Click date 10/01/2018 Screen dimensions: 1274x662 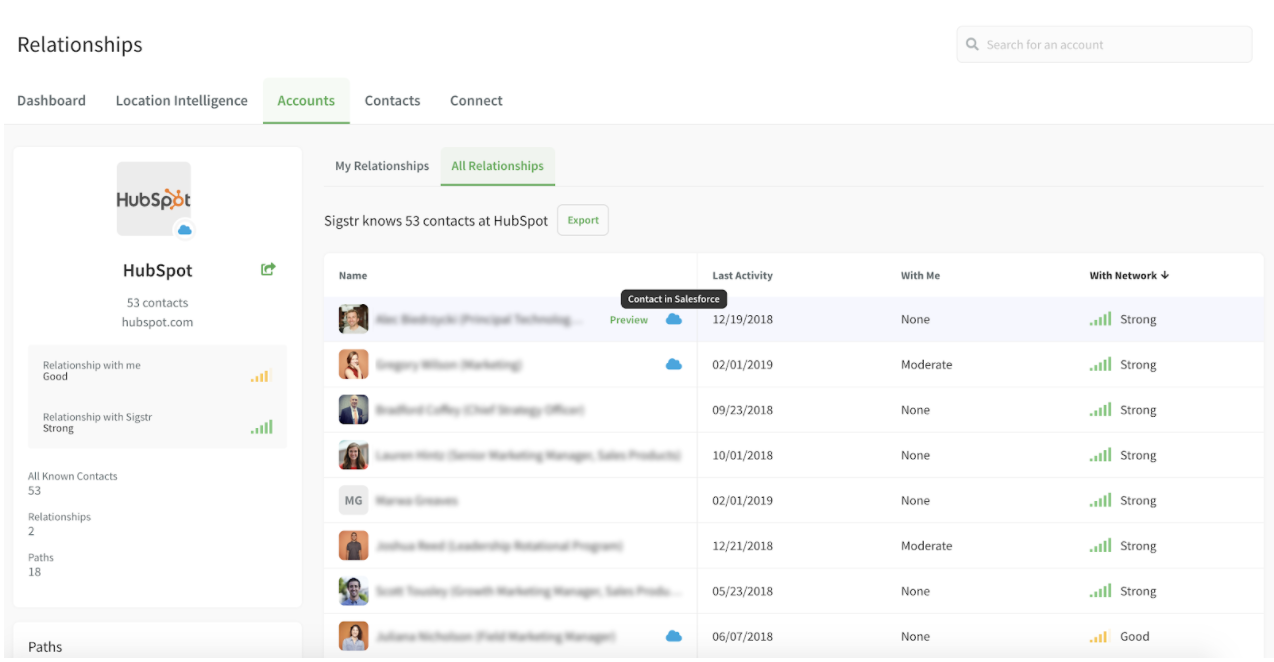[742, 455]
